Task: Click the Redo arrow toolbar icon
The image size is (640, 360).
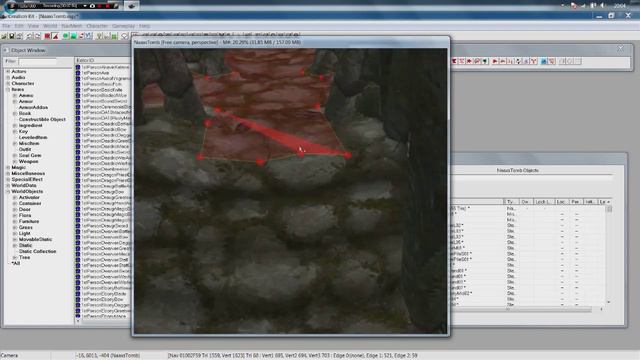Action: coord(38,36)
